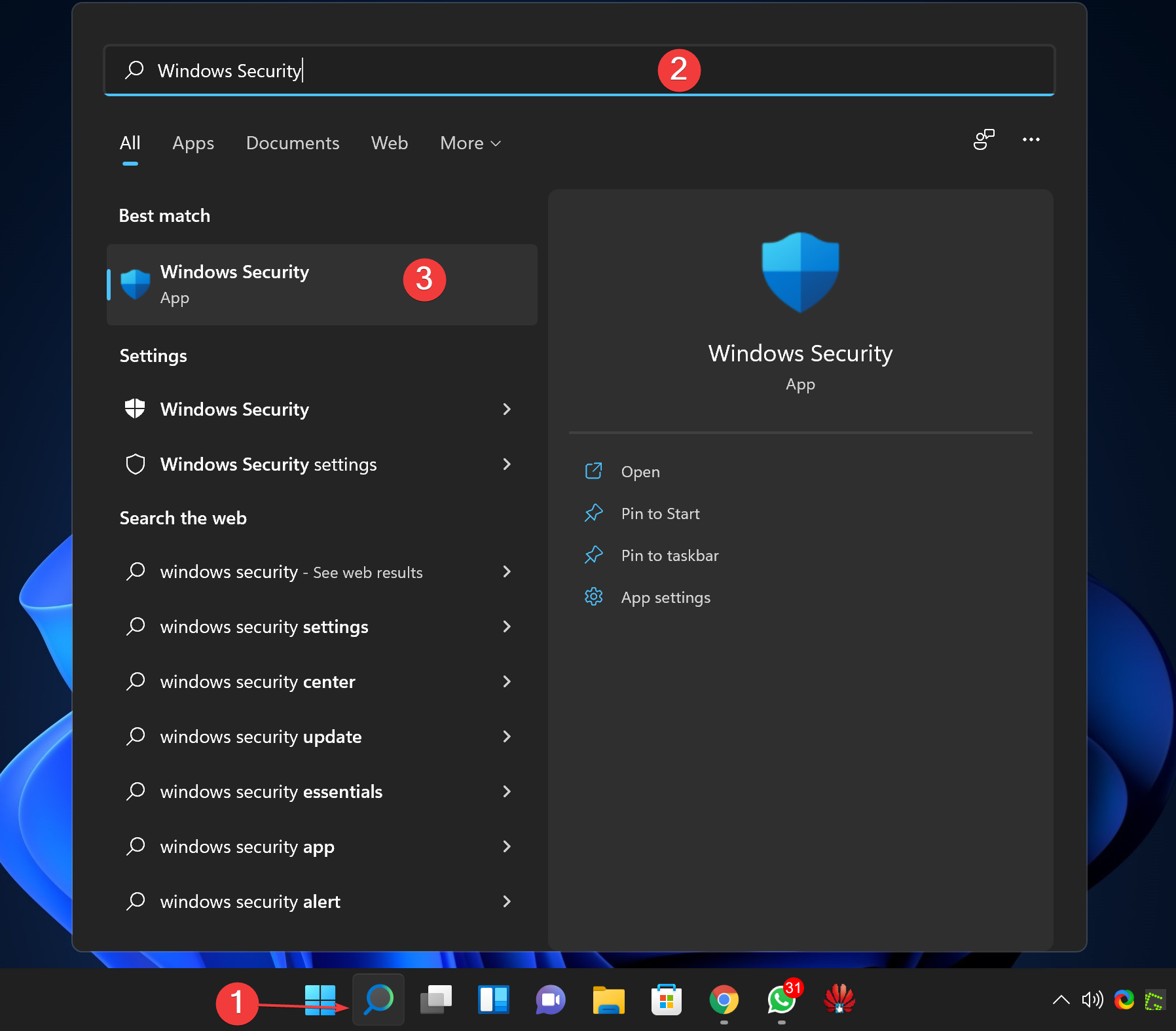Show hidden system tray icons
The width and height of the screenshot is (1176, 1031).
[1061, 1000]
